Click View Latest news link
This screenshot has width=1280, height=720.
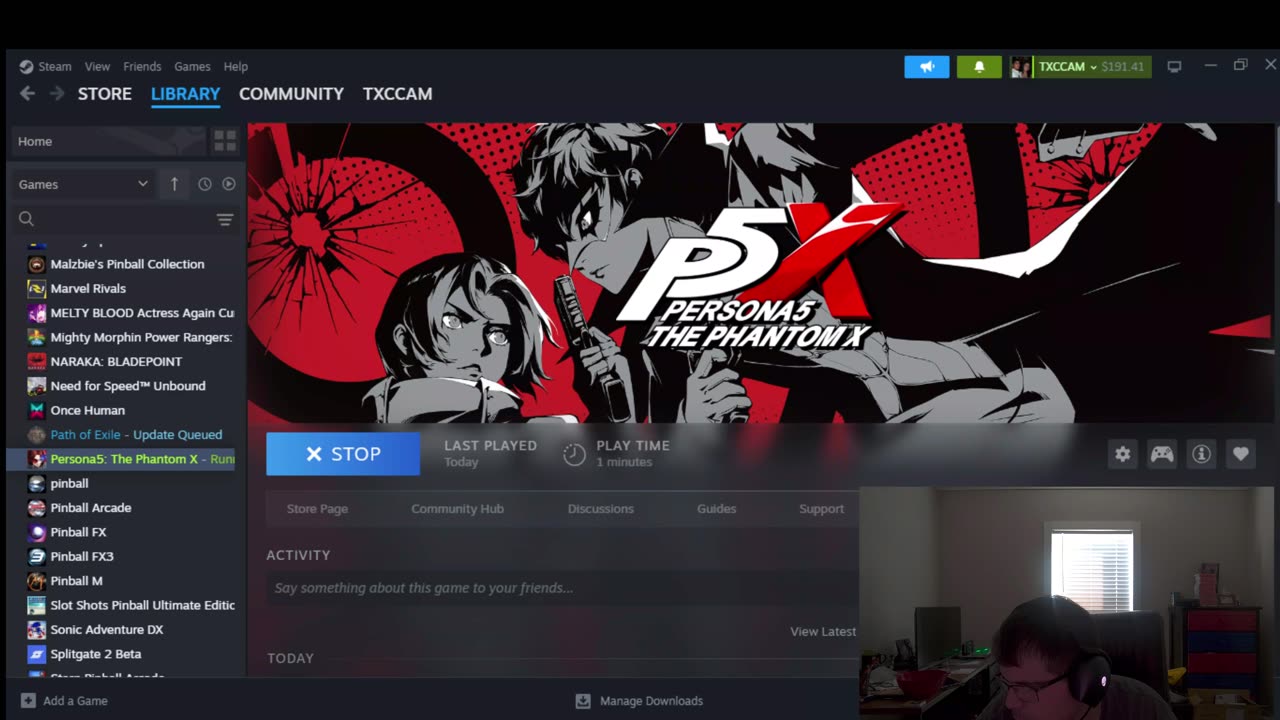(823, 632)
